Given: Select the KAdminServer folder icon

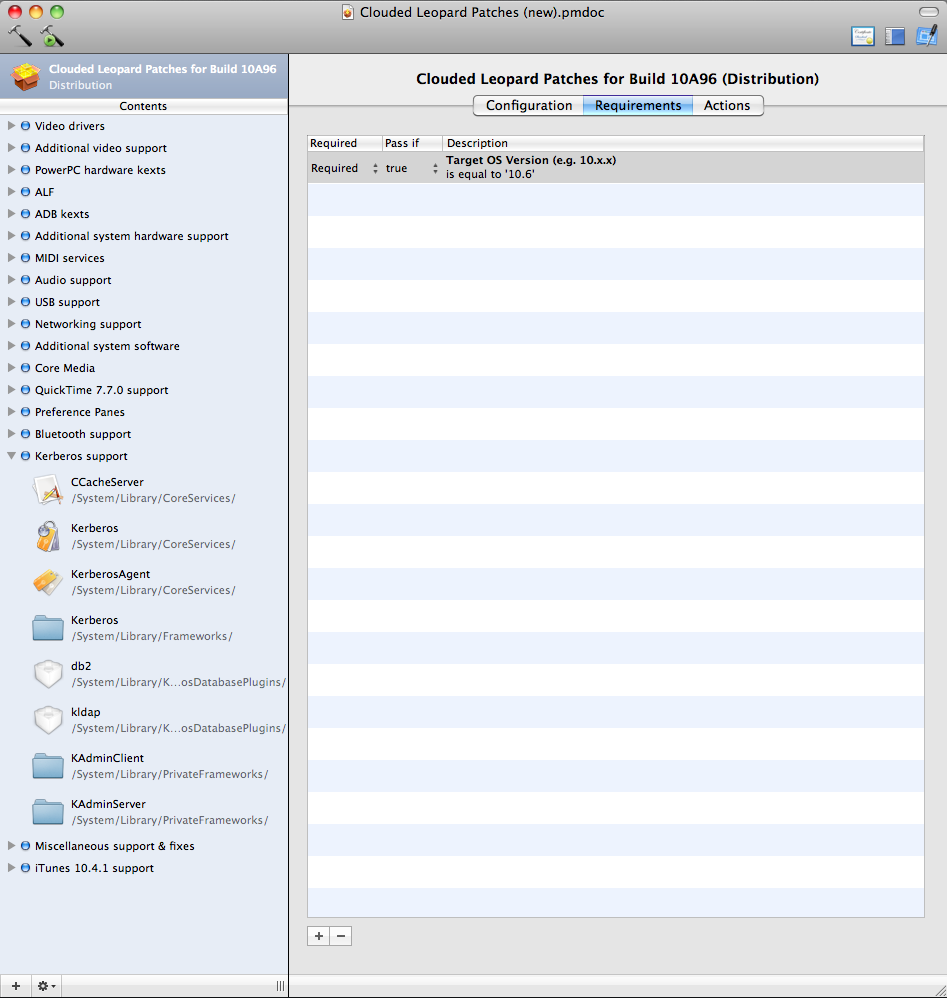Looking at the screenshot, I should click(x=48, y=812).
